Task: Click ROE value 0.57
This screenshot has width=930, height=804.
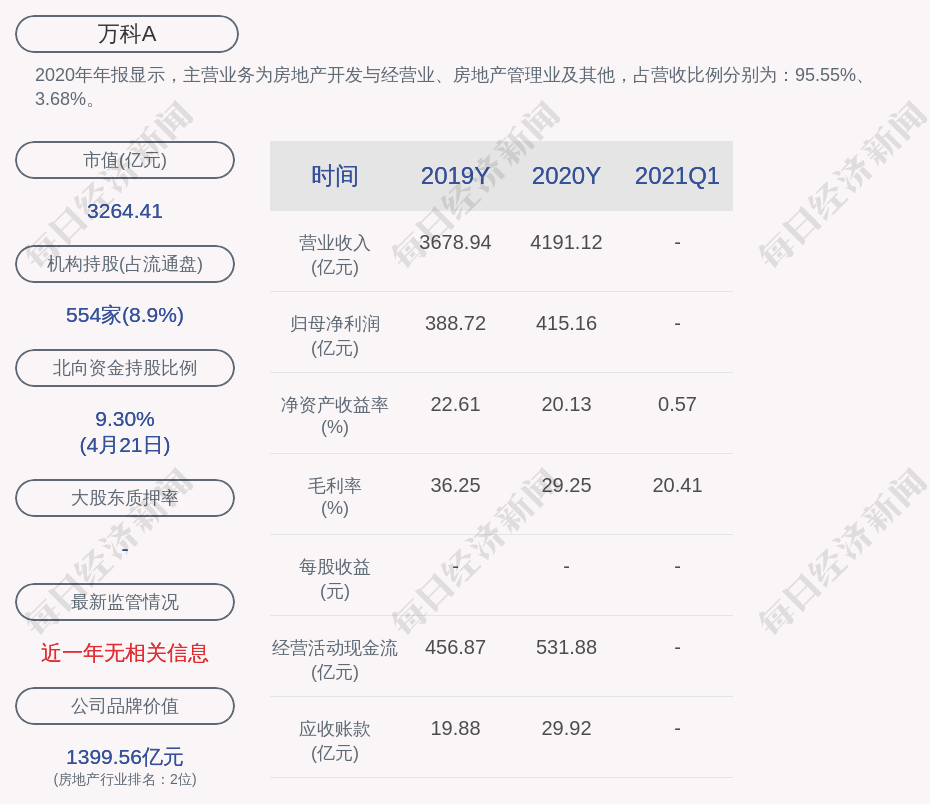Action: click(x=677, y=404)
